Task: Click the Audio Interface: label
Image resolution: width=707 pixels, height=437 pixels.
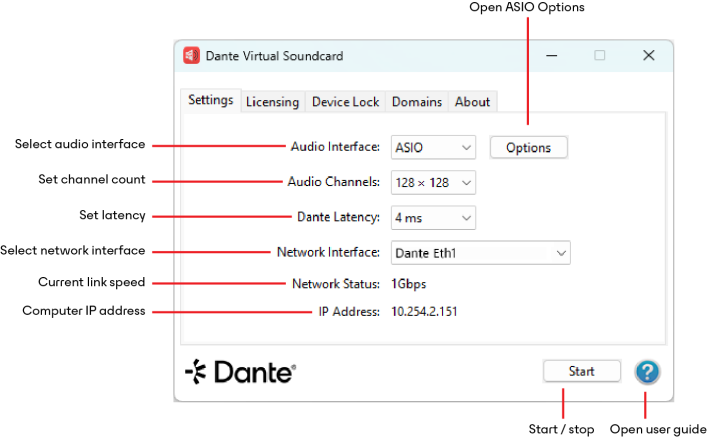Action: click(335, 147)
